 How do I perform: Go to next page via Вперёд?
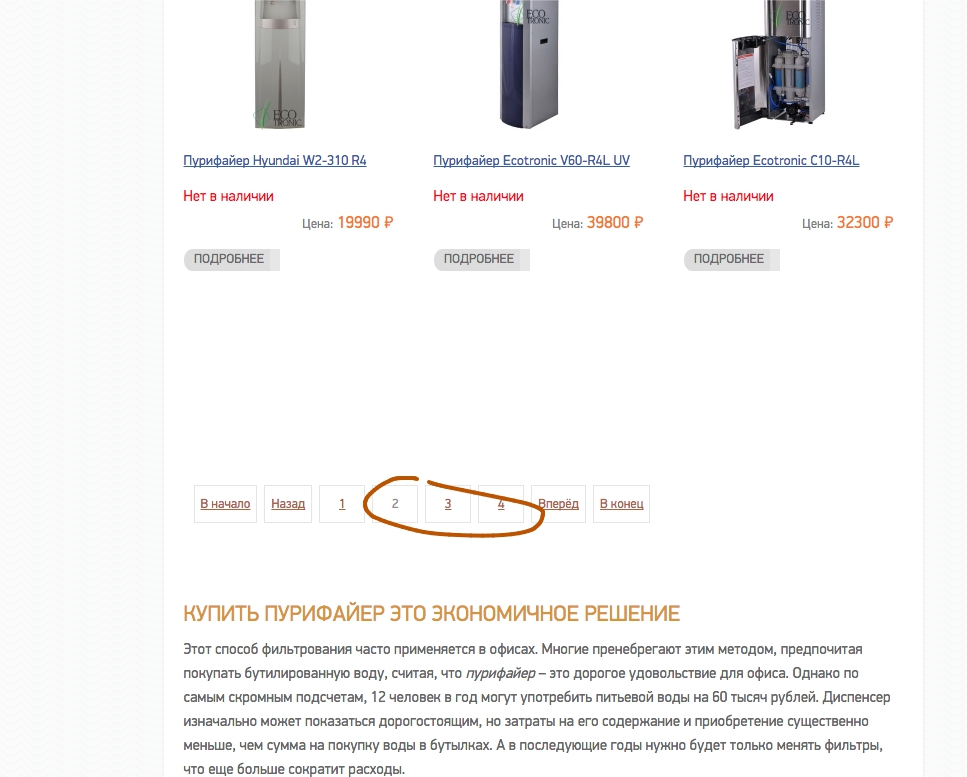point(558,504)
